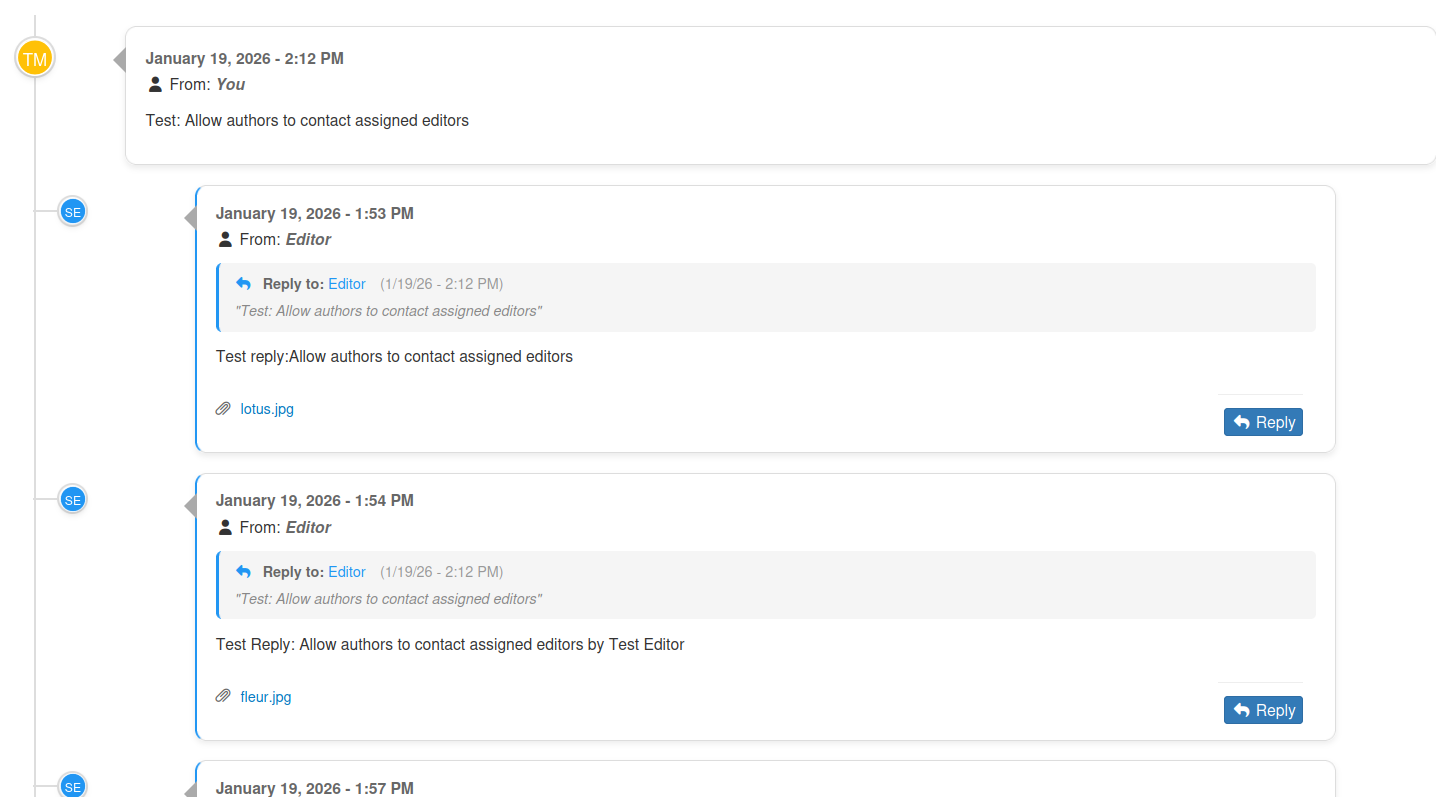Reply to the 1:53 PM Editor message
1436x811 pixels.
(x=1263, y=422)
